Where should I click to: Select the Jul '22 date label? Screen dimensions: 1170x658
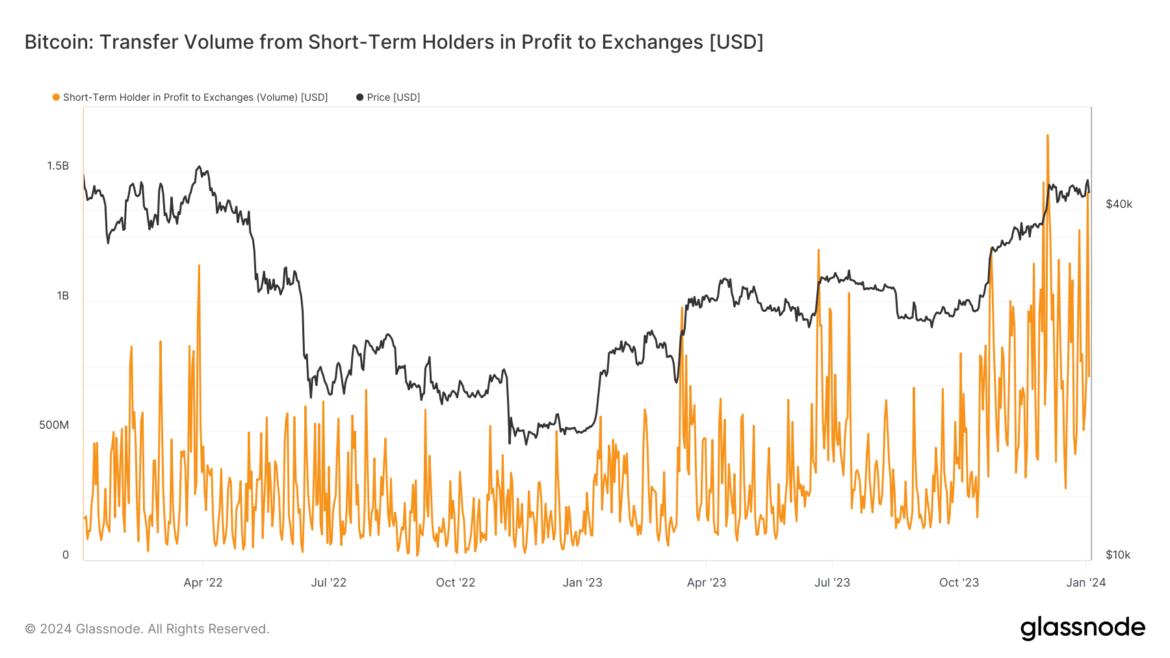pos(328,580)
